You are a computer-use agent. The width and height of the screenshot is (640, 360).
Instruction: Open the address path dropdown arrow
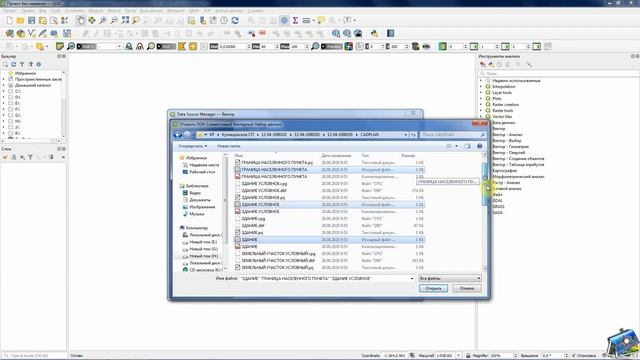pos(406,135)
